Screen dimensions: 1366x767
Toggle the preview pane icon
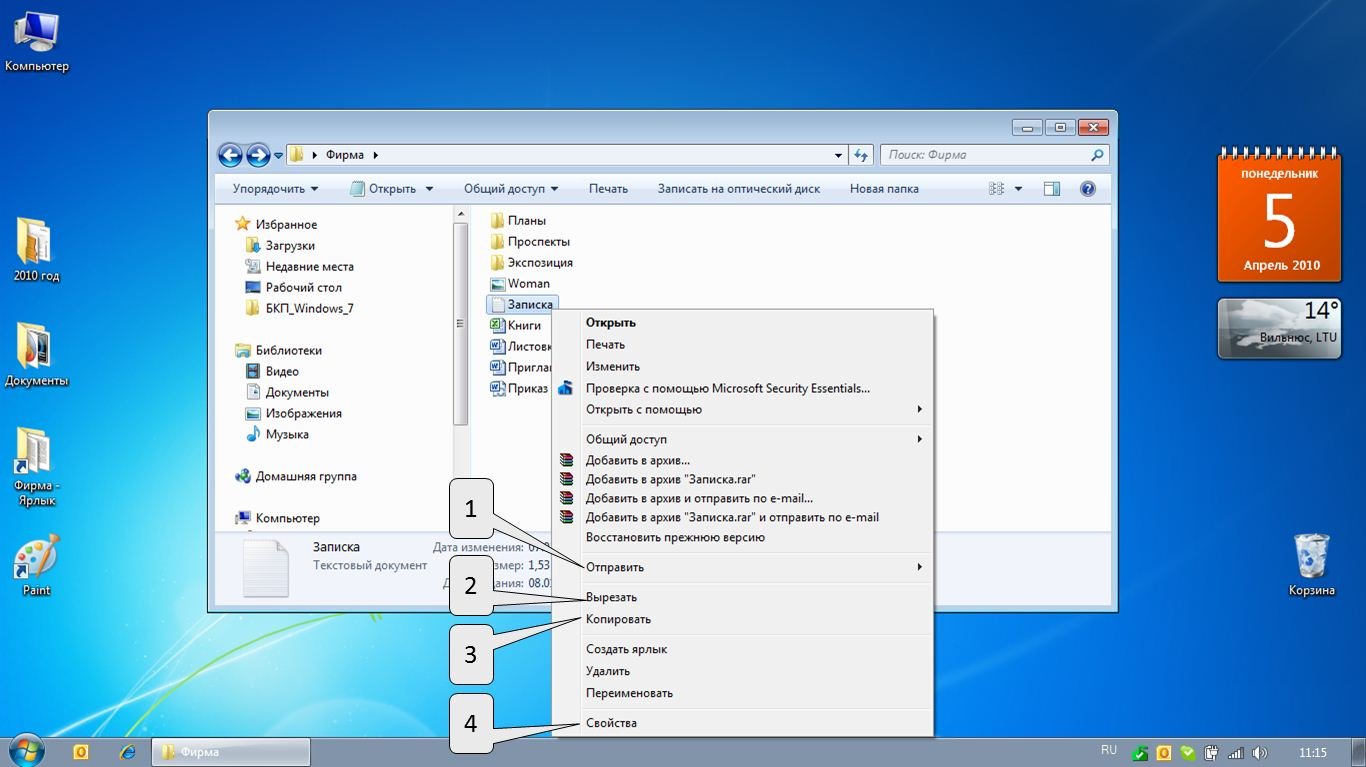(1051, 189)
